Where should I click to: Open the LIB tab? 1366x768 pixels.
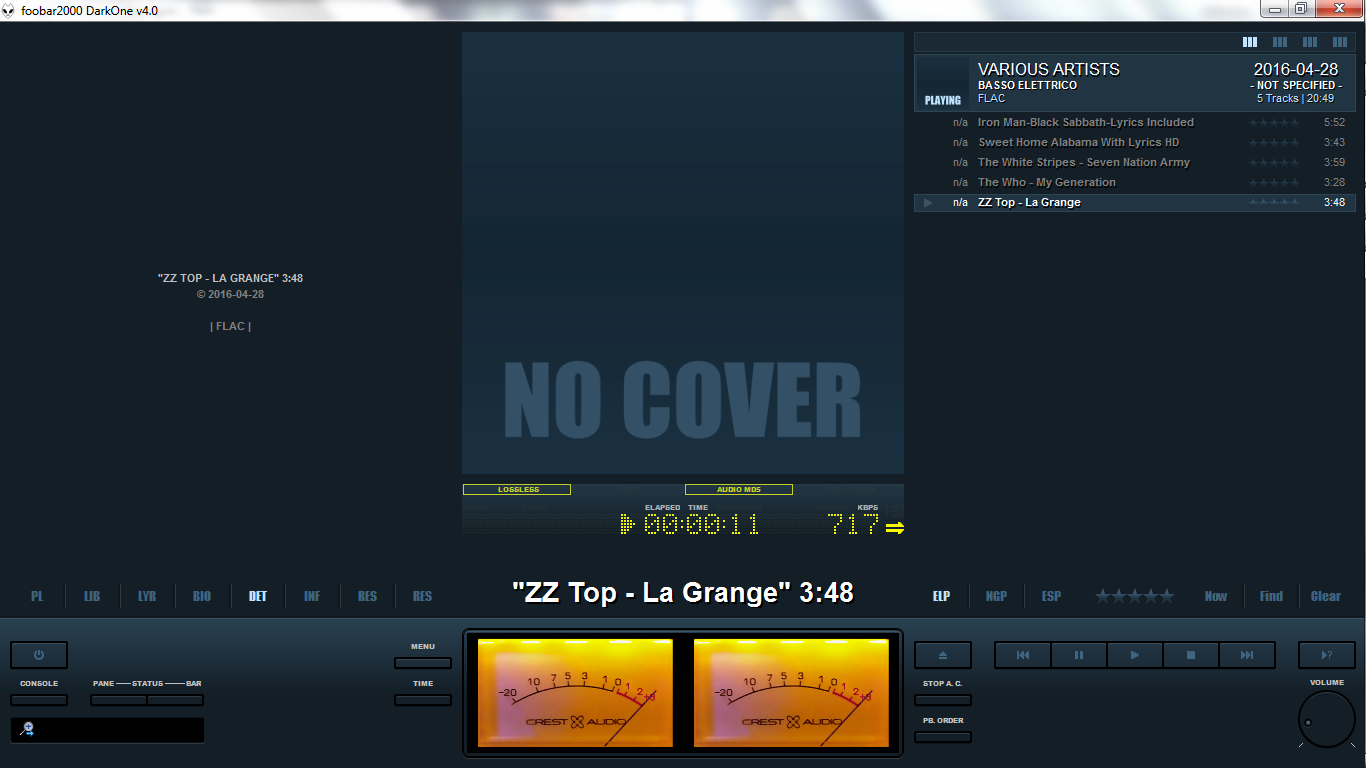tap(92, 596)
